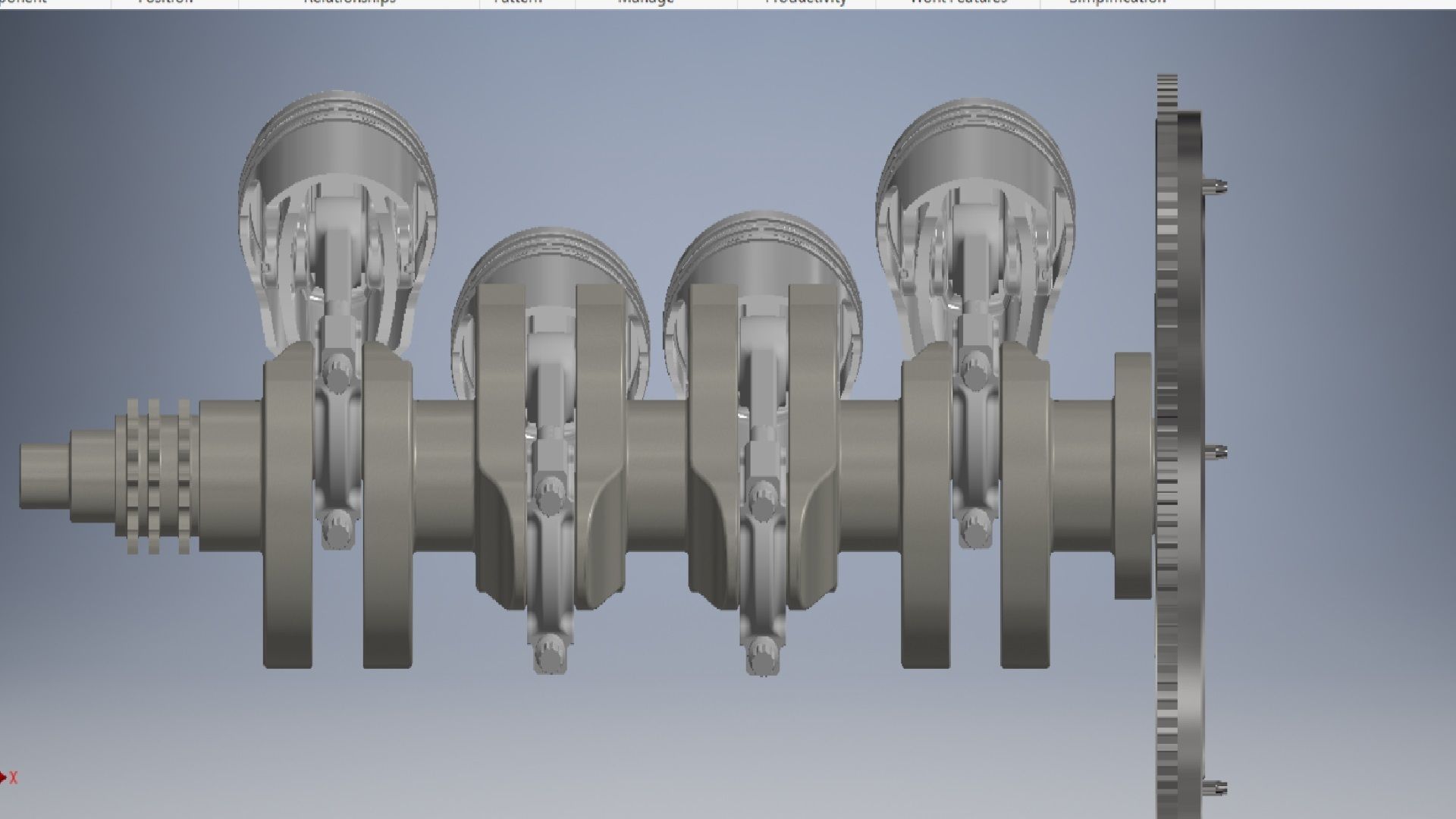
Task: Select the top flywheel mounting bolt
Action: coord(1215,185)
